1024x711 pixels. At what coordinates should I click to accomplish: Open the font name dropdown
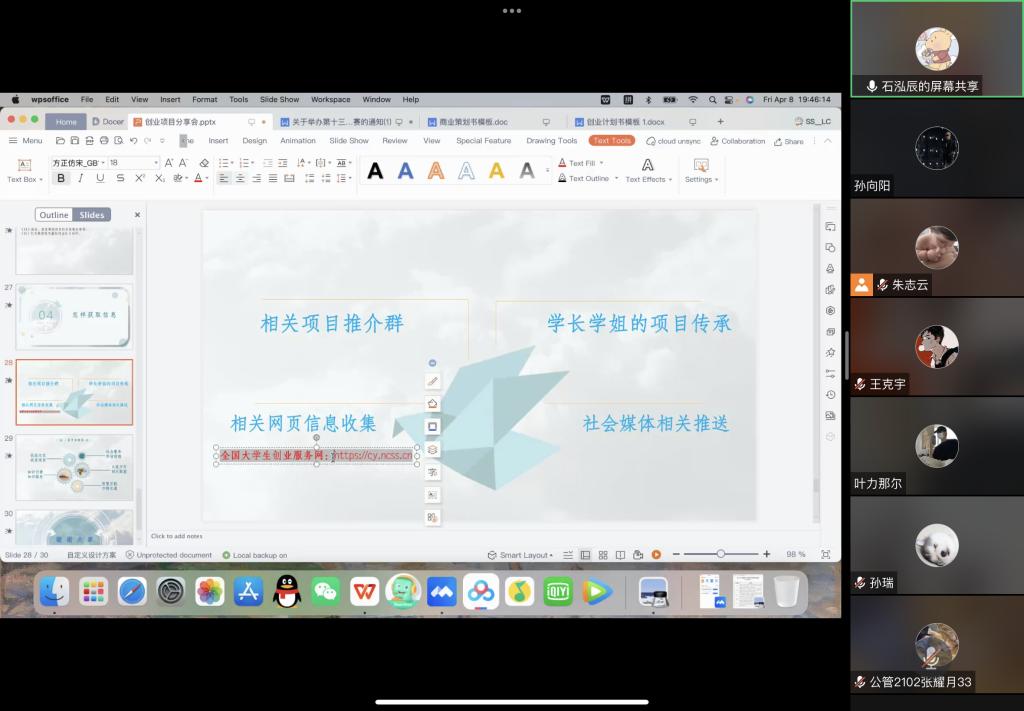click(77, 162)
